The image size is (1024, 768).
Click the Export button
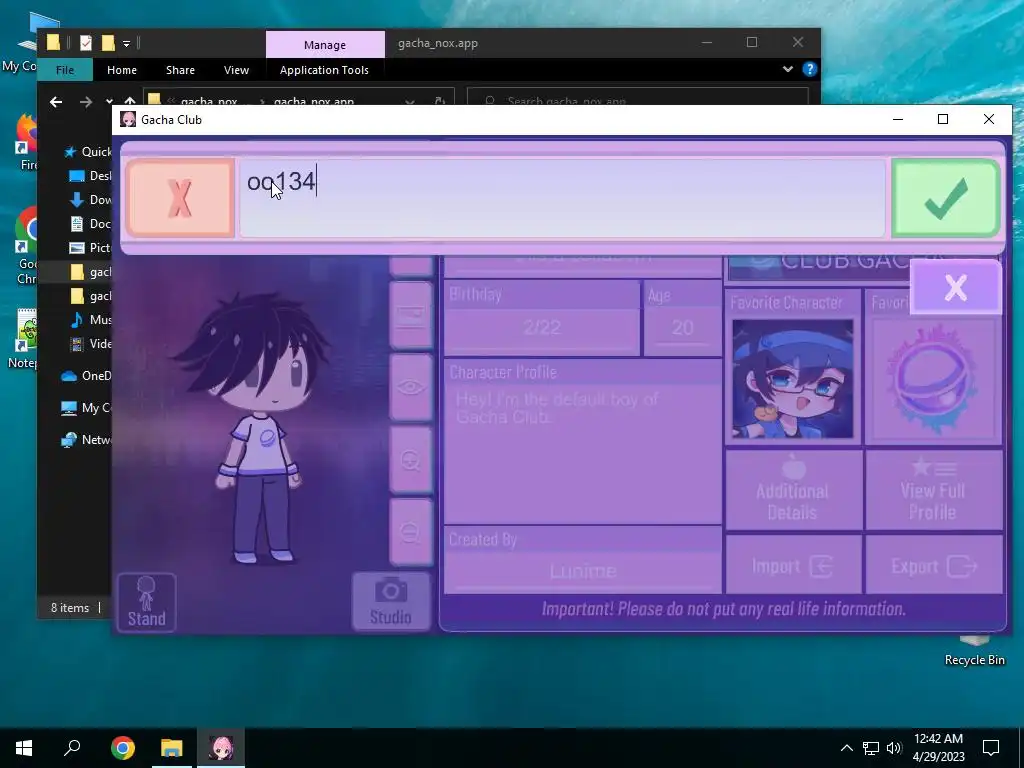point(933,566)
